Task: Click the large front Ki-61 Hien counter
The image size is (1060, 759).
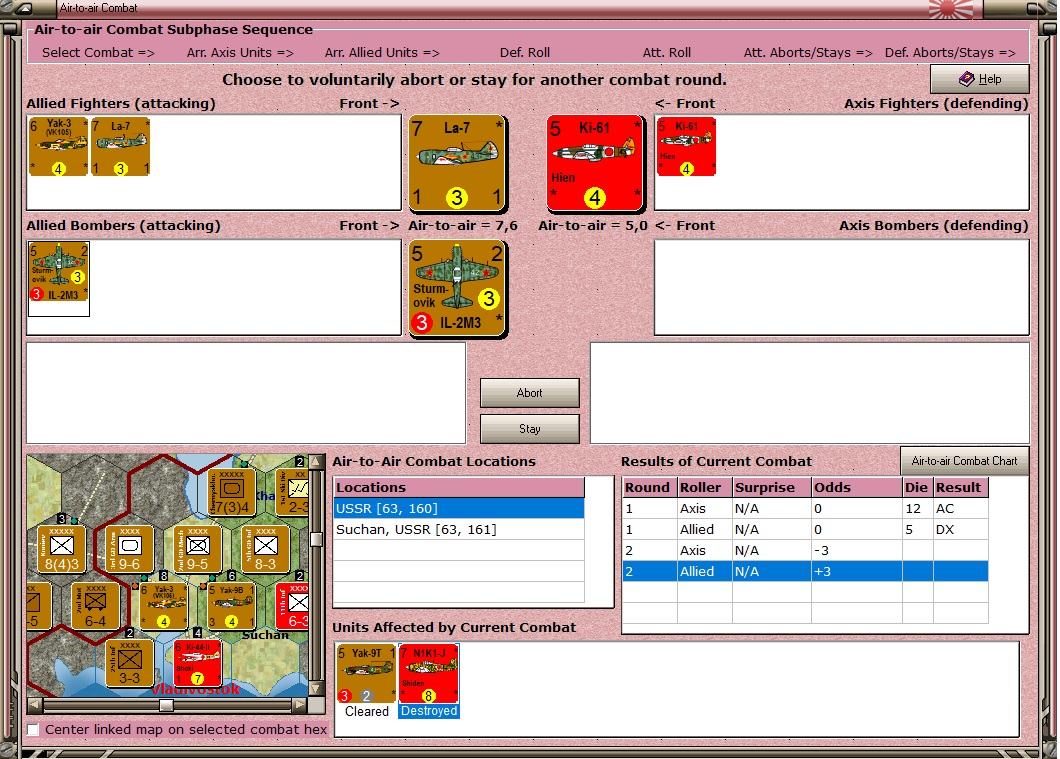Action: (594, 163)
